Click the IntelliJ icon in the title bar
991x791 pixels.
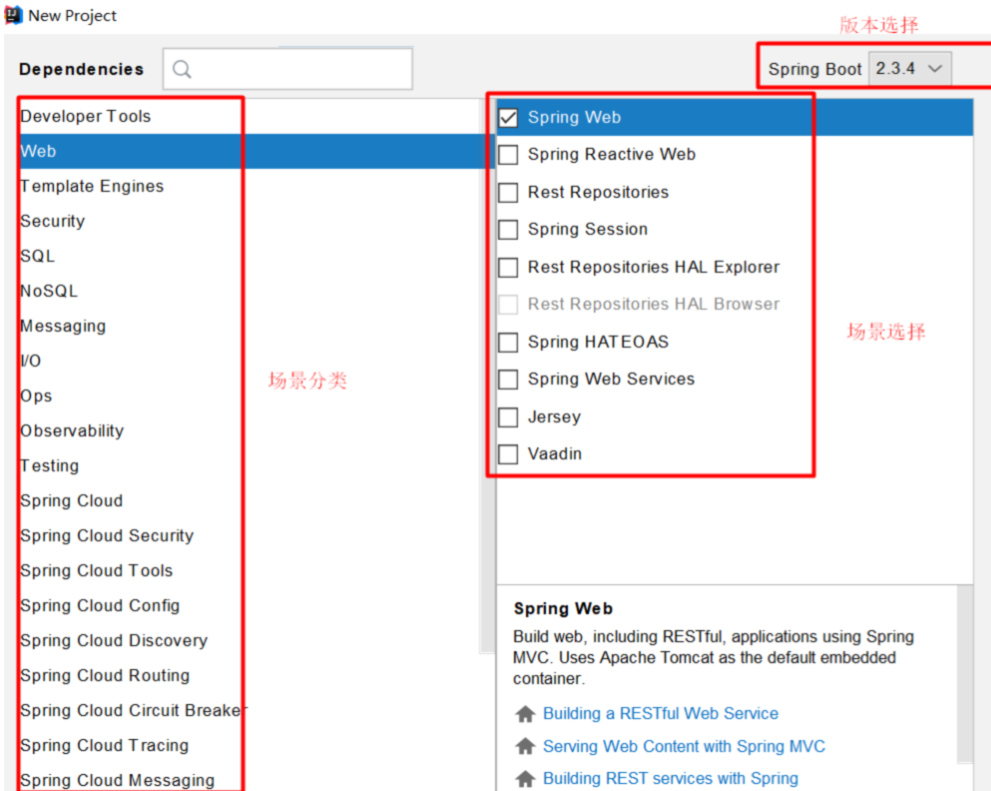[x=13, y=15]
